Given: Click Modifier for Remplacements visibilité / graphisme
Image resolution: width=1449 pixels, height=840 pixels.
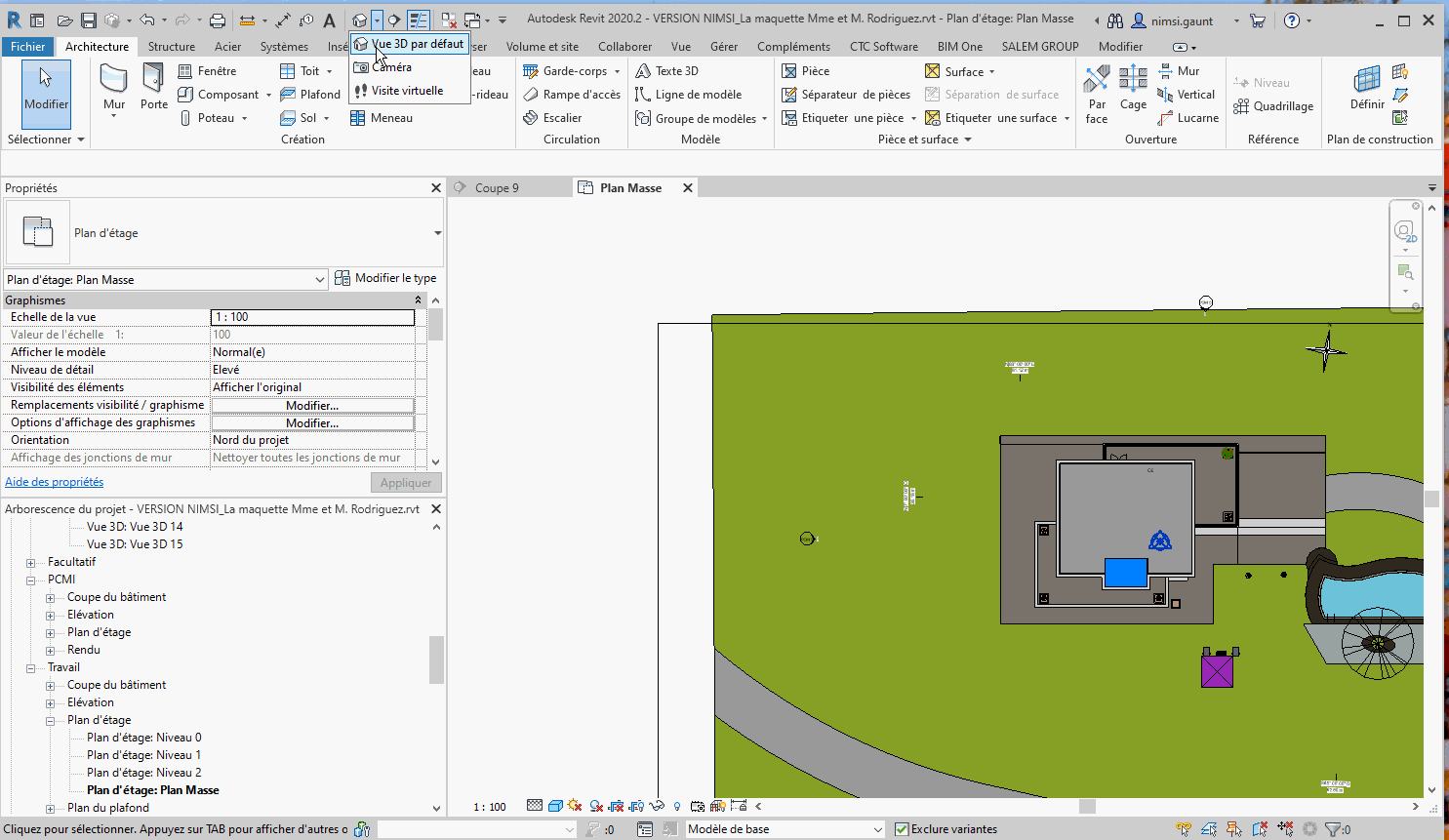Looking at the screenshot, I should tap(312, 406).
